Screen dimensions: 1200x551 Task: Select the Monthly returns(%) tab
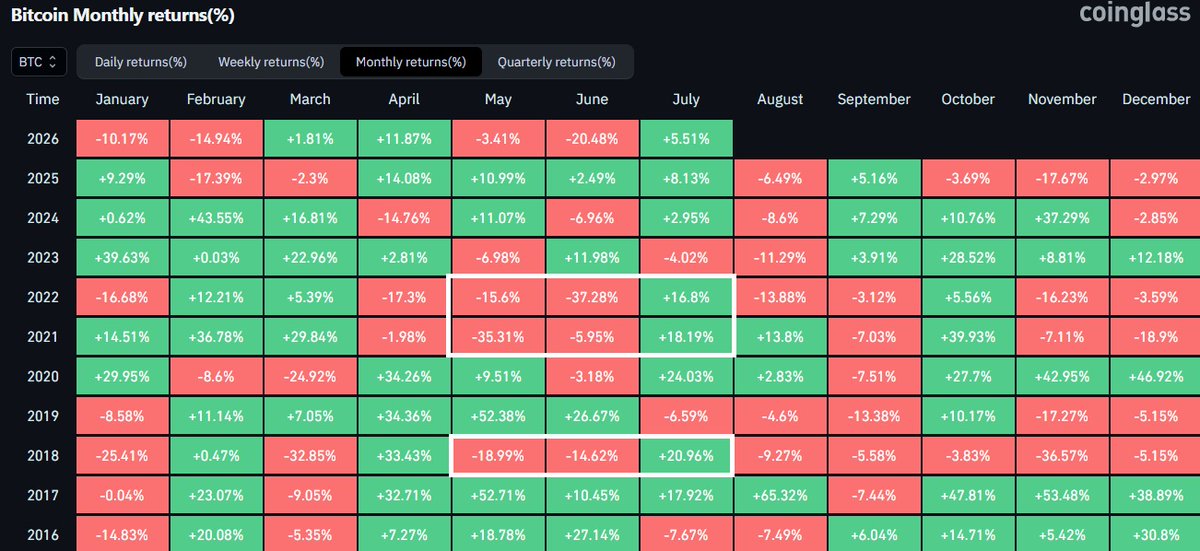tap(411, 62)
